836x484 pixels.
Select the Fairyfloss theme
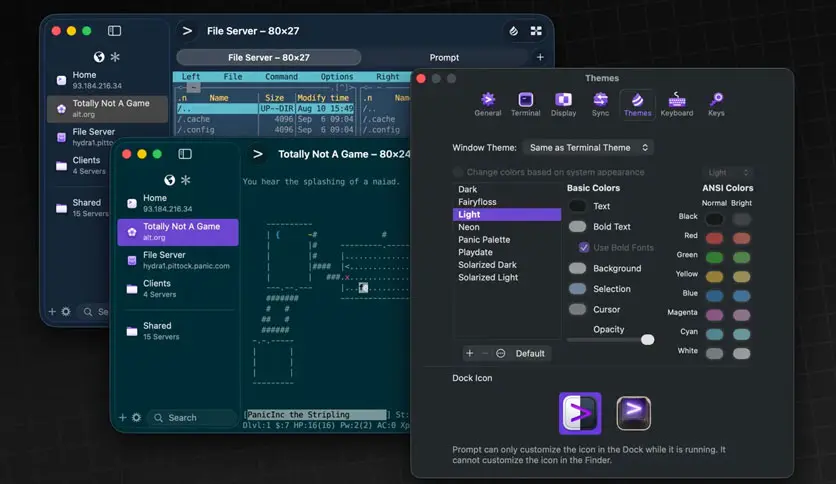tap(507, 202)
